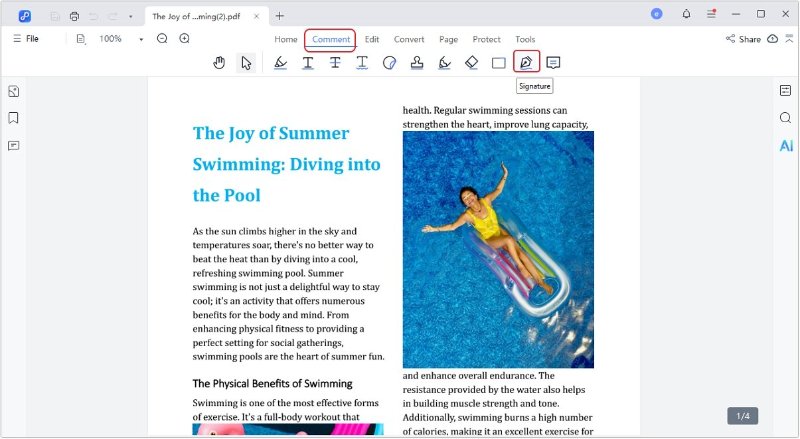Expand the zoom level dropdown

coord(141,39)
